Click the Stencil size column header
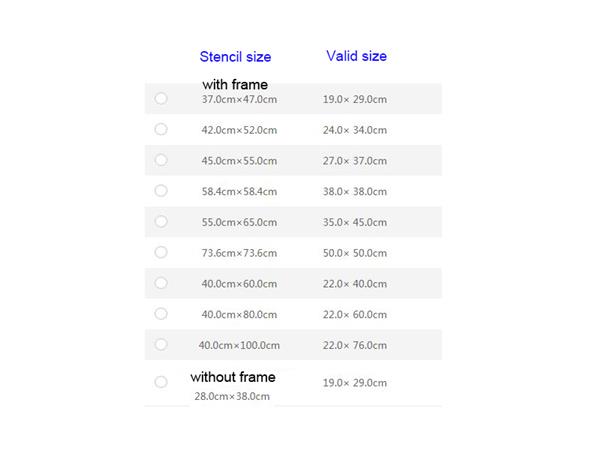This screenshot has height=450, width=600. [235, 57]
